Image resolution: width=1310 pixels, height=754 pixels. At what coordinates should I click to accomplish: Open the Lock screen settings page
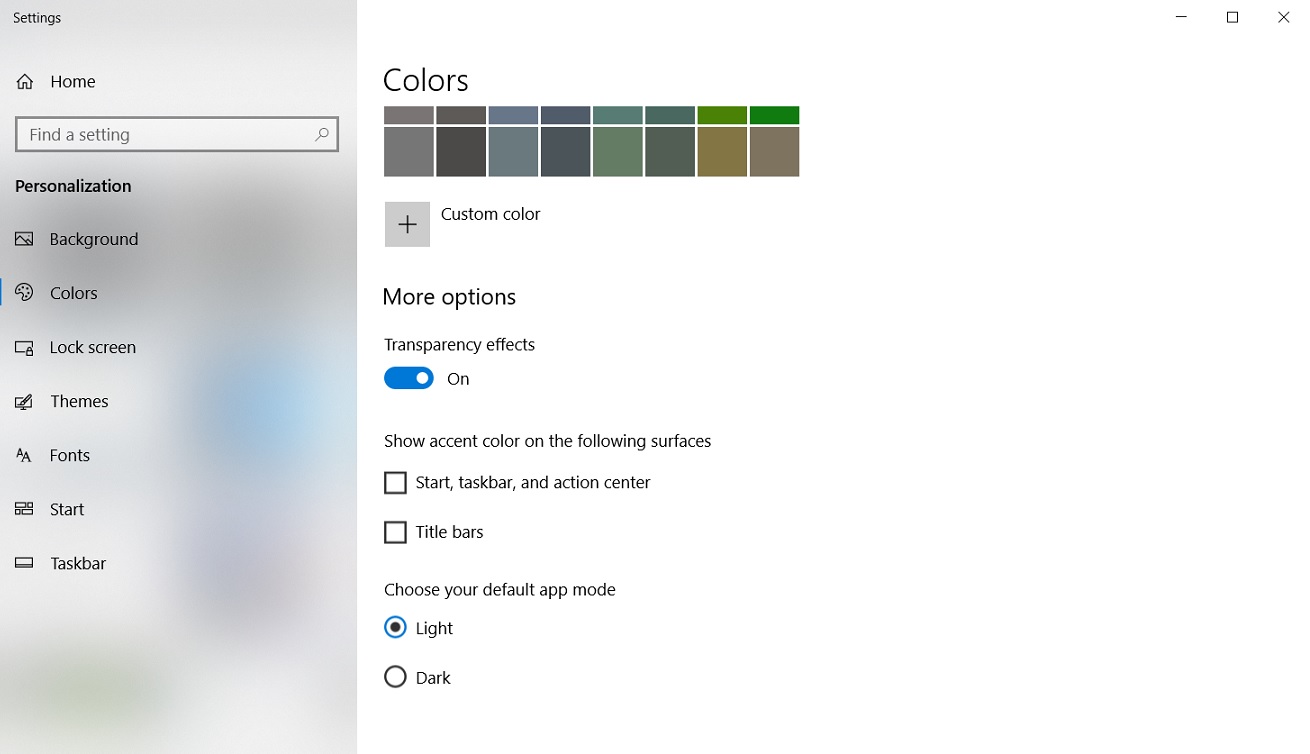click(x=178, y=347)
